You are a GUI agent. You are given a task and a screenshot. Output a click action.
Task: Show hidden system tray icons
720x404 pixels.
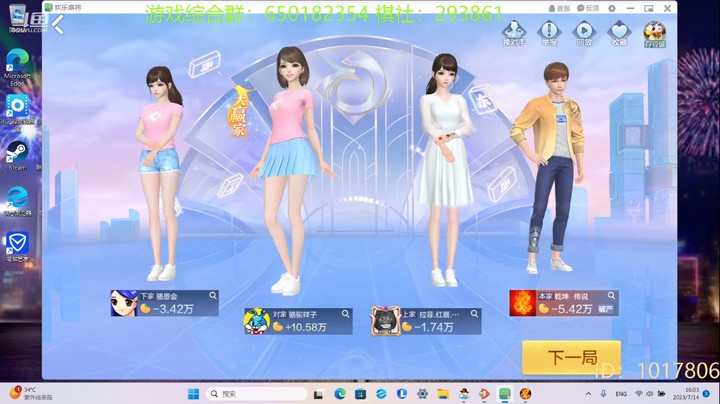click(x=588, y=394)
